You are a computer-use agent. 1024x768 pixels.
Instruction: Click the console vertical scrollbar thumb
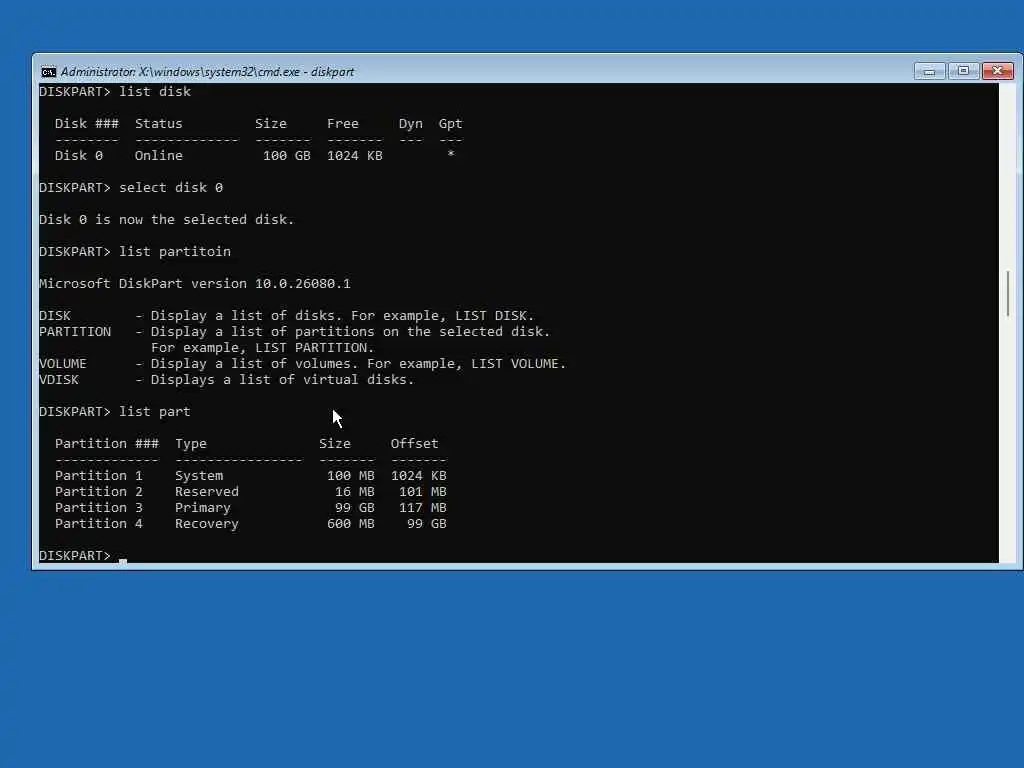1008,294
